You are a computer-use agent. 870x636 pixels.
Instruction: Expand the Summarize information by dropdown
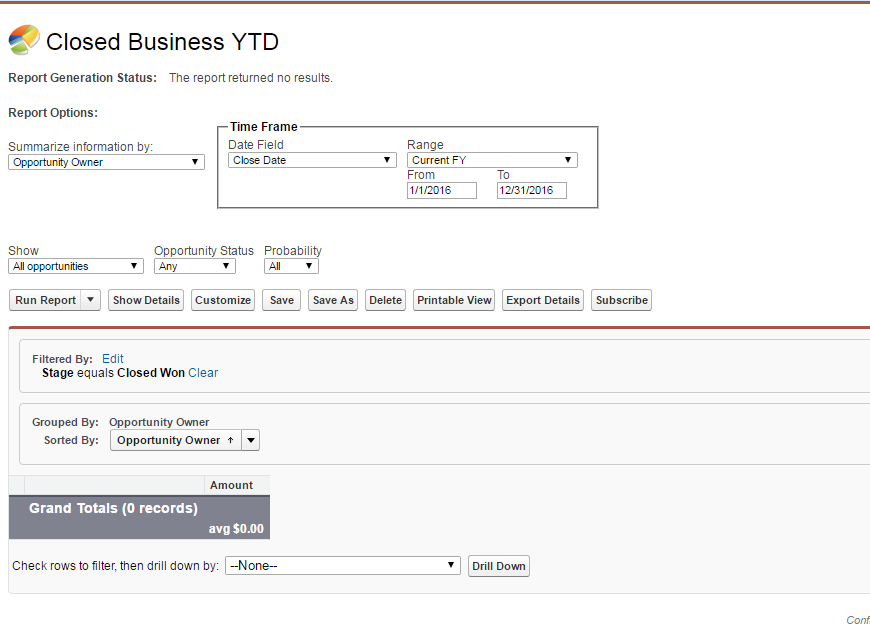(x=106, y=162)
